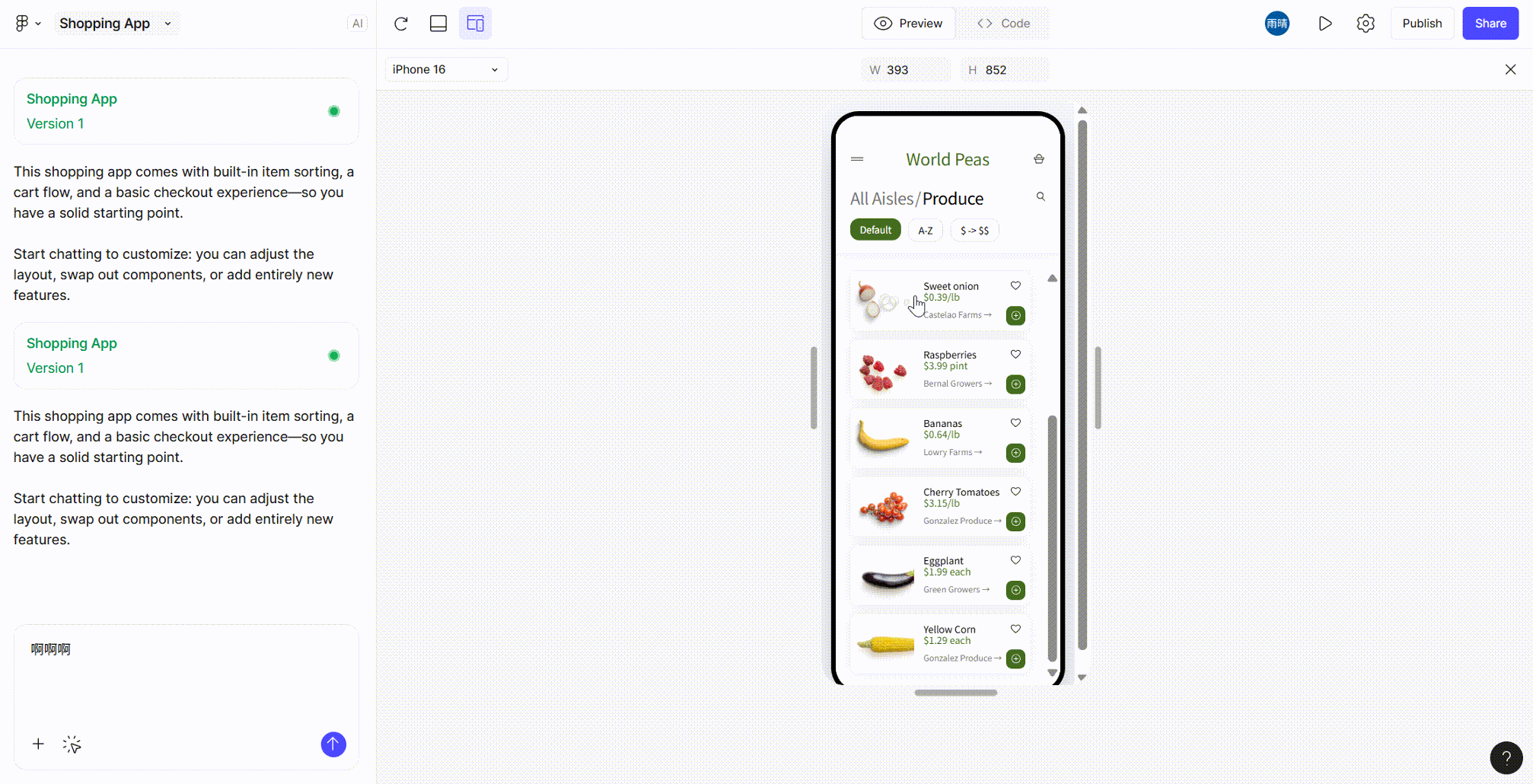Switch to the Code tab
Image resolution: width=1533 pixels, height=784 pixels.
[x=1004, y=24]
